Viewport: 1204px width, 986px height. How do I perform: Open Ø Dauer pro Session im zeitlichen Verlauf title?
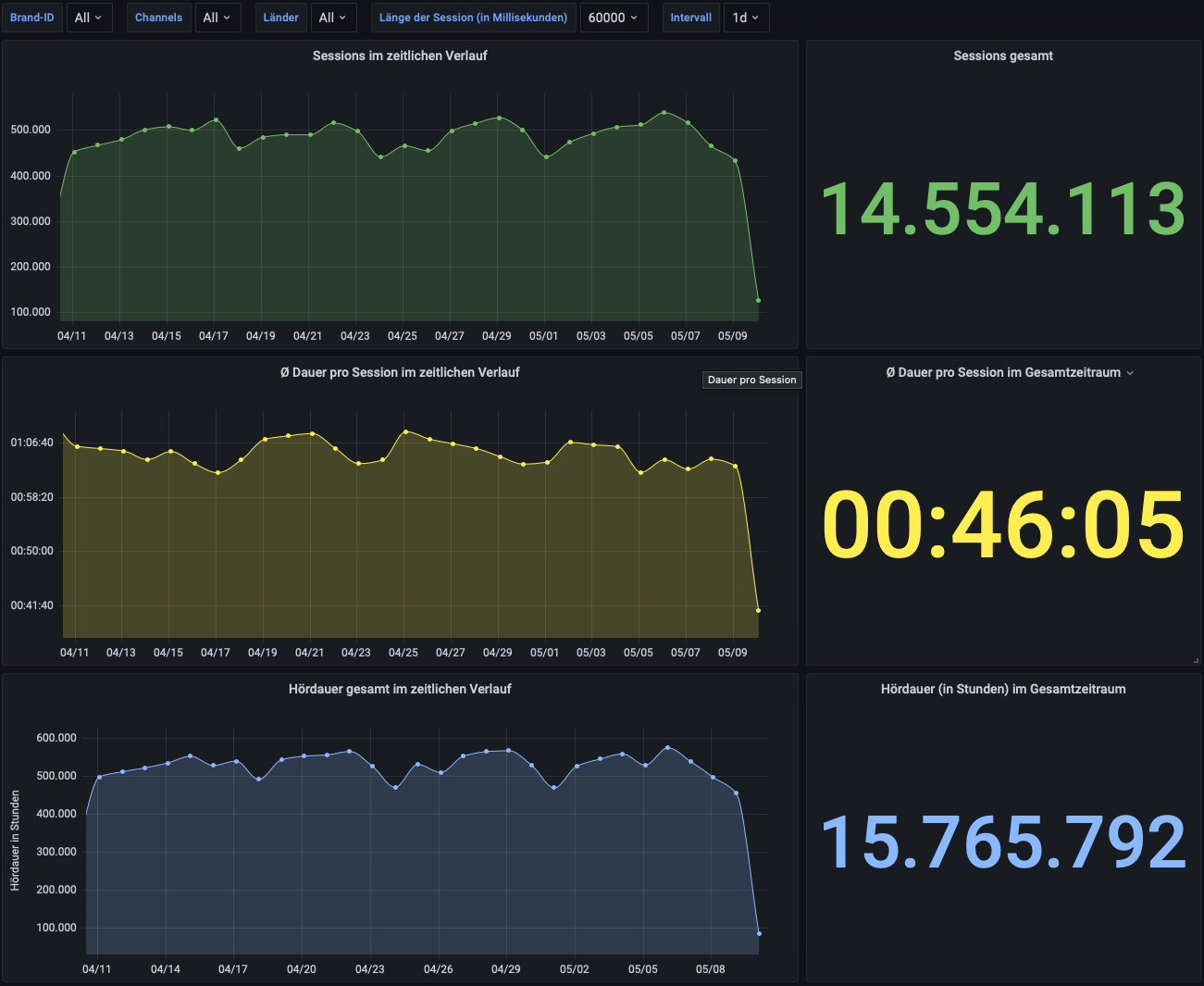(x=400, y=372)
